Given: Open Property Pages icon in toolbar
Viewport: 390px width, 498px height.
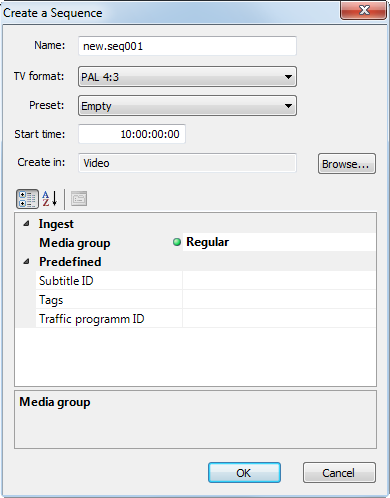Looking at the screenshot, I should click(79, 199).
